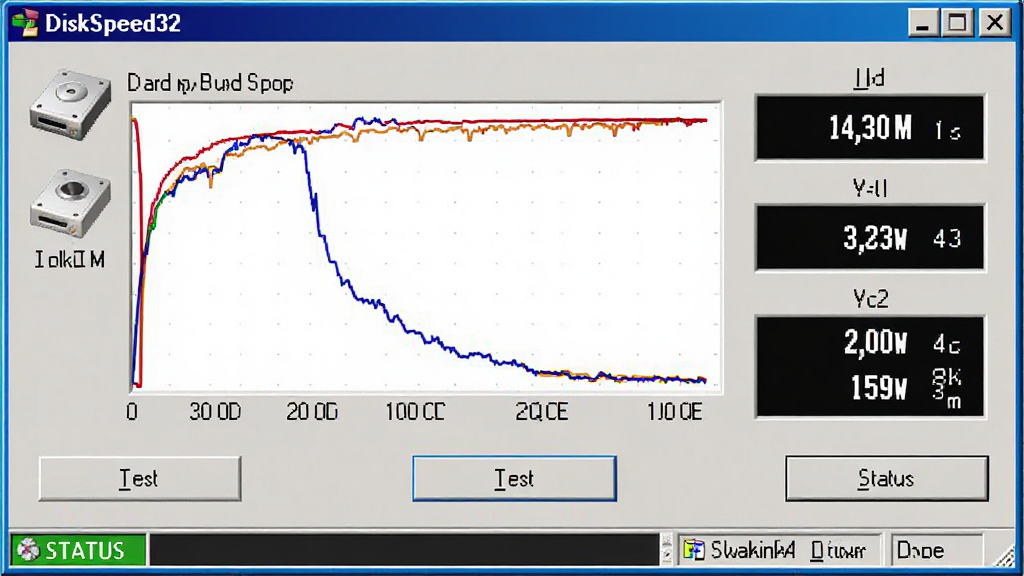
Task: Click the highlighted middle Test button
Action: (x=514, y=479)
